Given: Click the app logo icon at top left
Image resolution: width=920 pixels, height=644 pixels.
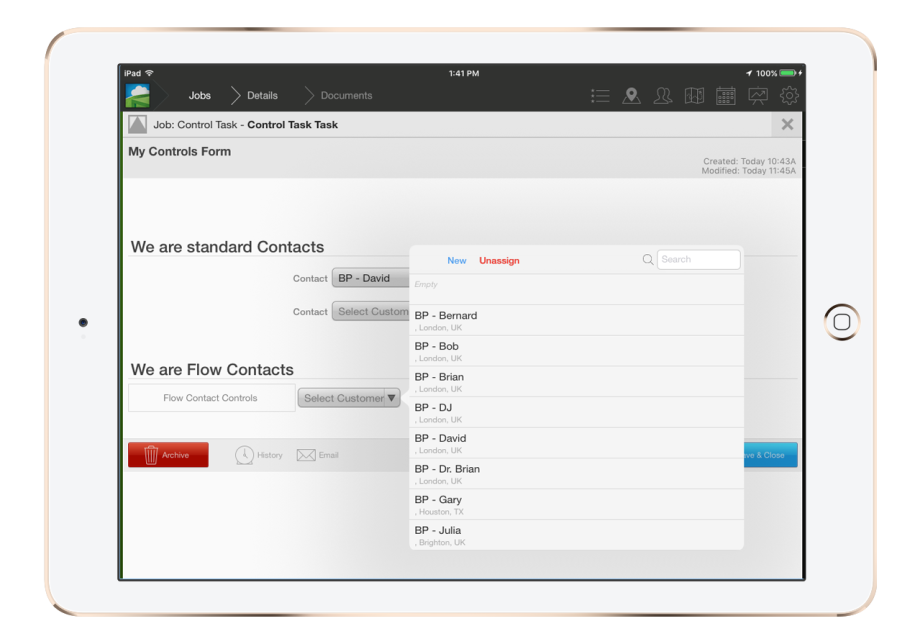Looking at the screenshot, I should 135,95.
